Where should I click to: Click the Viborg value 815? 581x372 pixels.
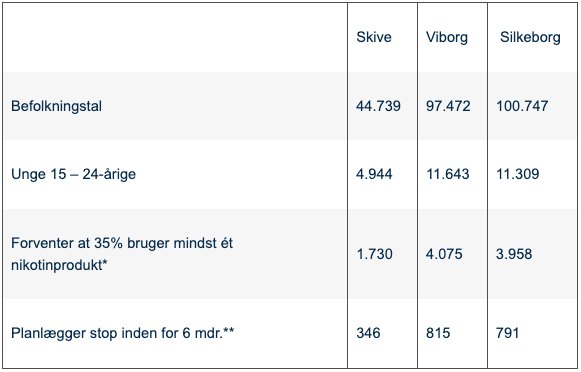tap(438, 333)
